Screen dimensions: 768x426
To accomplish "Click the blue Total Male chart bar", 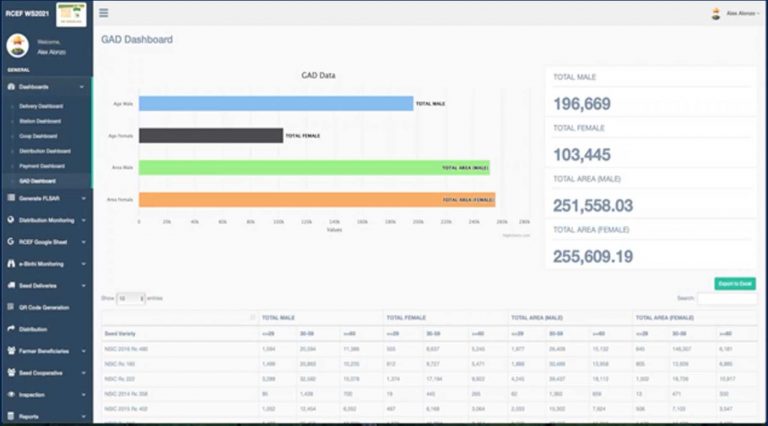I will tap(275, 103).
